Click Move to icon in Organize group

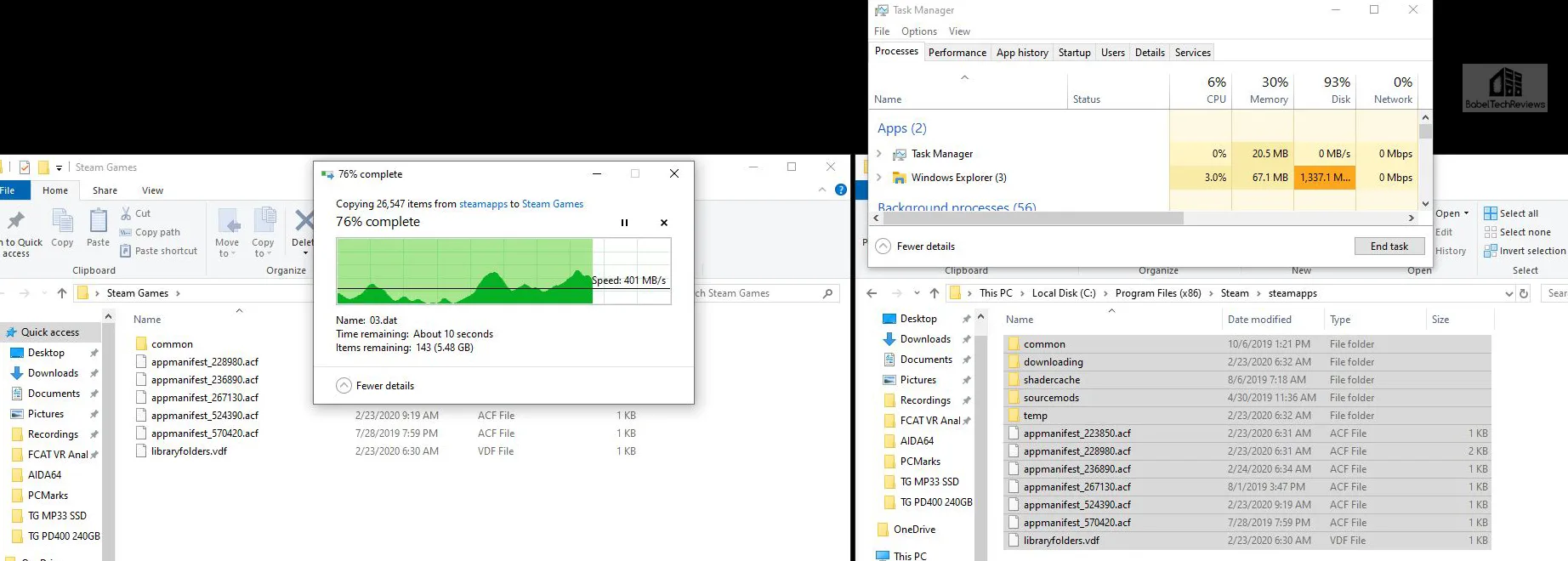tap(228, 222)
